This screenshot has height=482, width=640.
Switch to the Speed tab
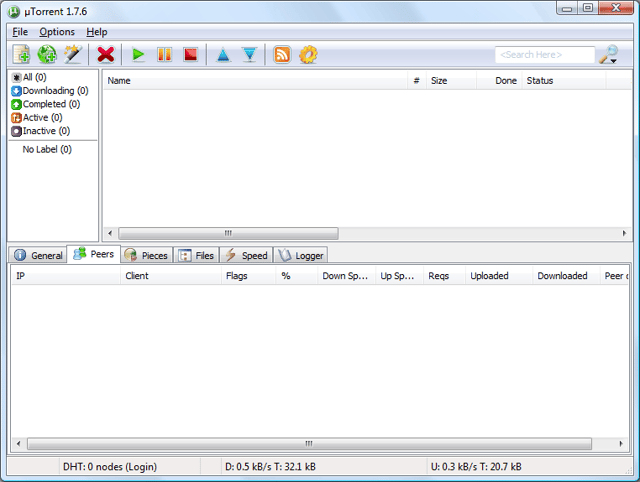coord(247,255)
